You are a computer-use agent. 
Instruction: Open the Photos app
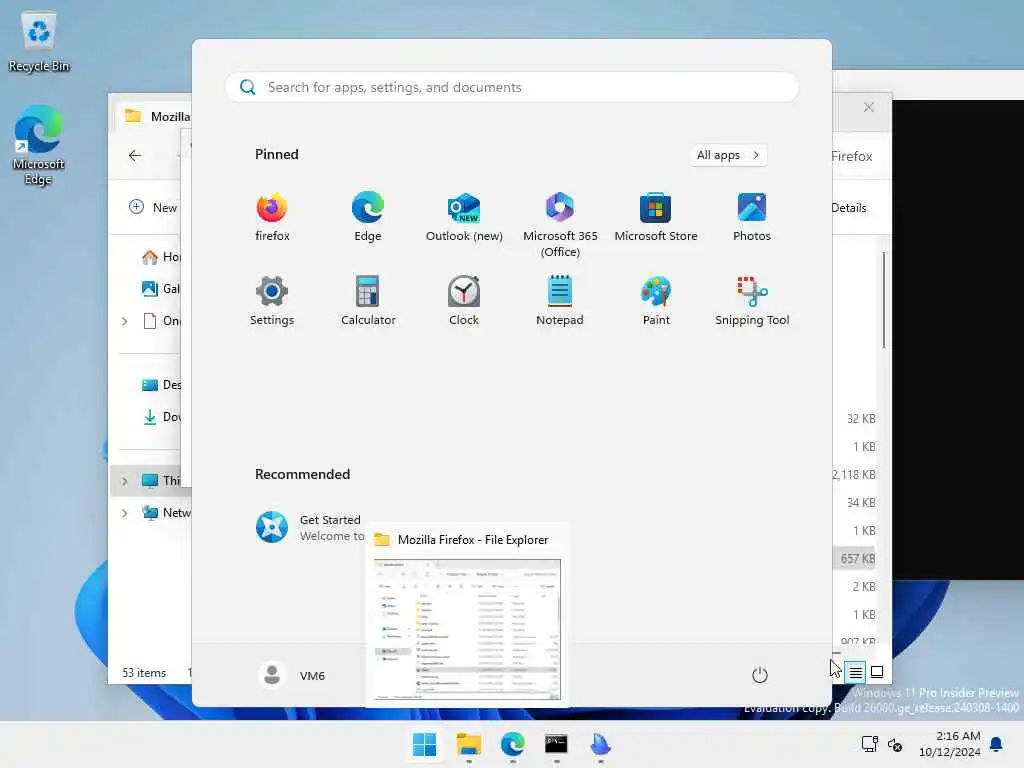(x=752, y=217)
